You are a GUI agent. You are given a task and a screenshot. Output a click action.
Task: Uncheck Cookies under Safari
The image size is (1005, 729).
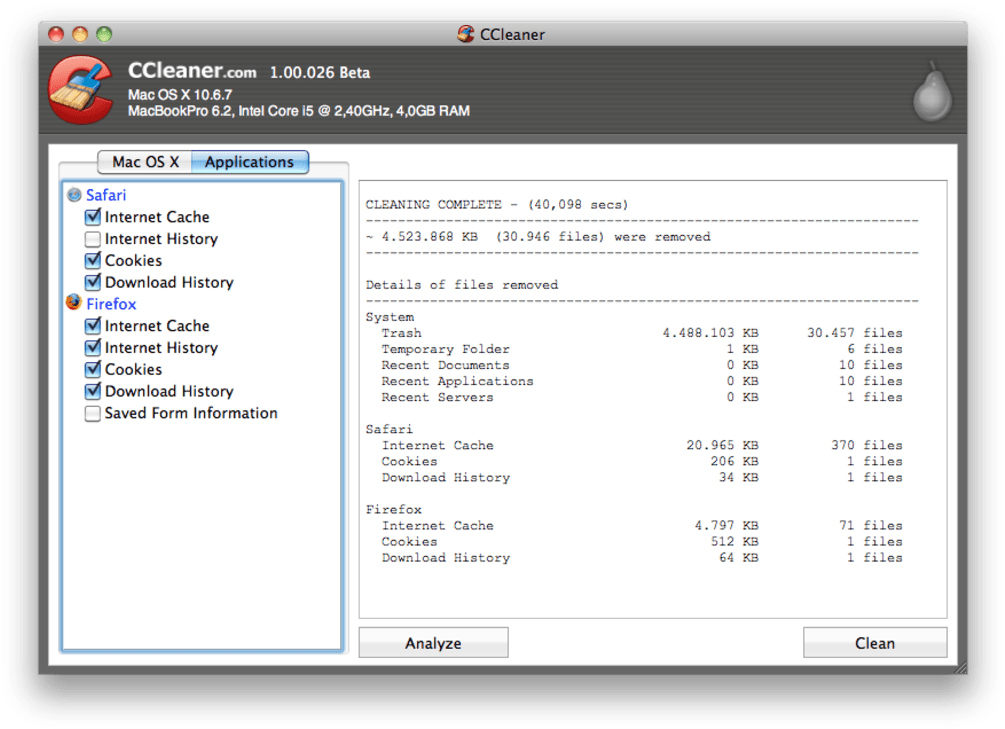click(92, 260)
